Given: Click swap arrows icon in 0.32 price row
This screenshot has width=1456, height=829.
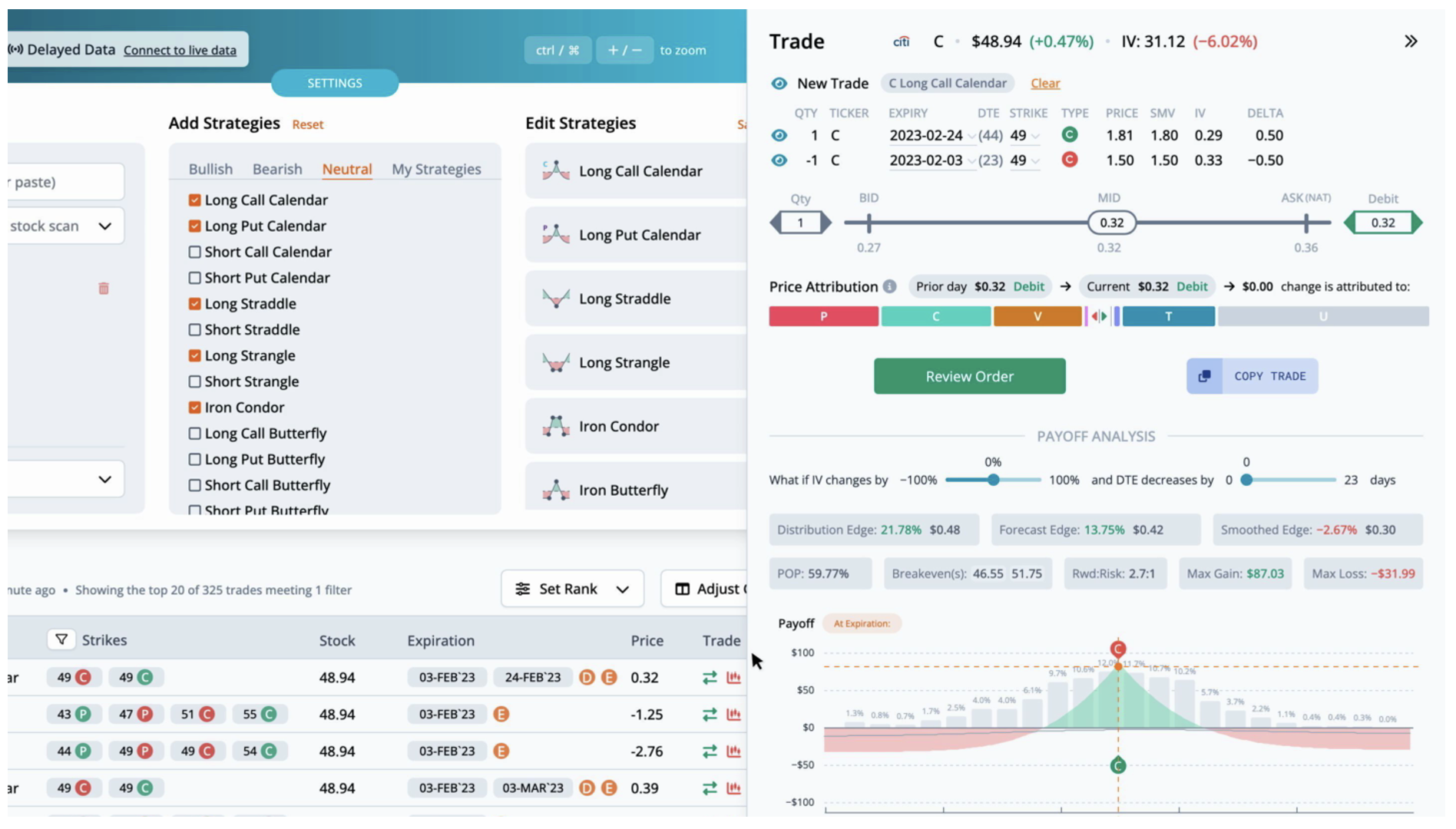Looking at the screenshot, I should [x=710, y=678].
